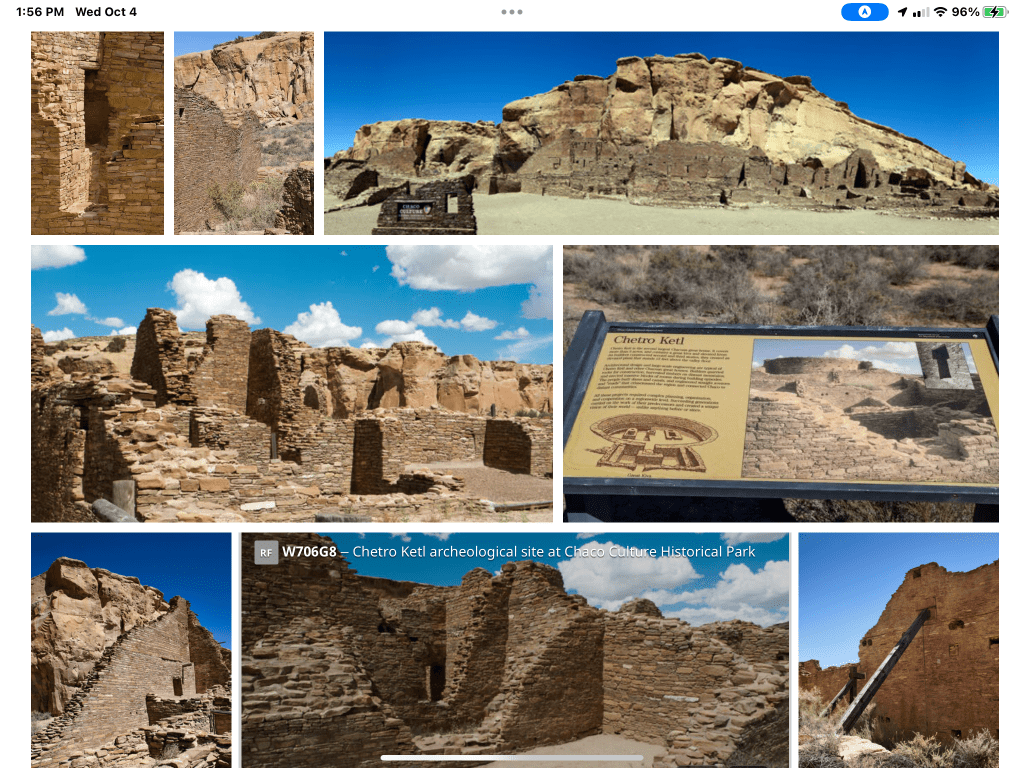Screen dimensions: 1024x768
Task: Open the curved wall beneath cliff photo
Action: pyautogui.click(x=244, y=133)
